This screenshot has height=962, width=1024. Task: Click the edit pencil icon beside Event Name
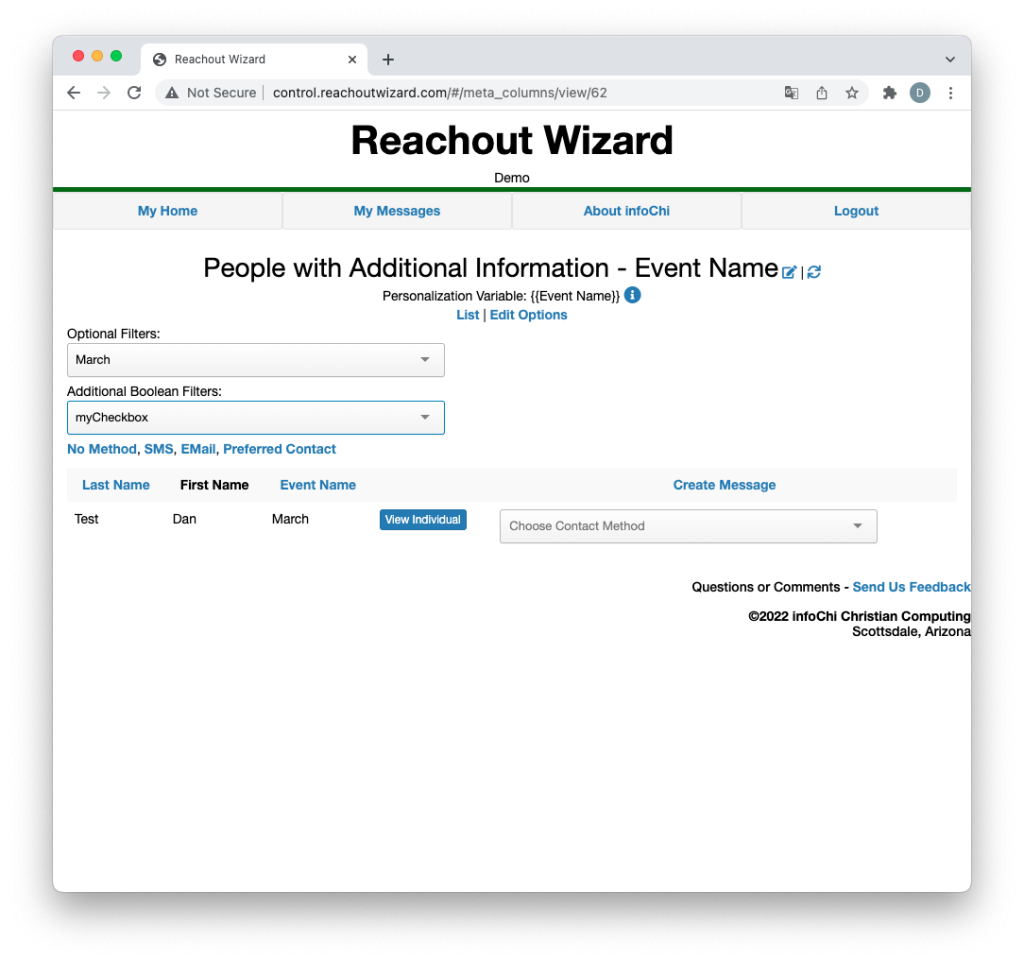[x=789, y=272]
